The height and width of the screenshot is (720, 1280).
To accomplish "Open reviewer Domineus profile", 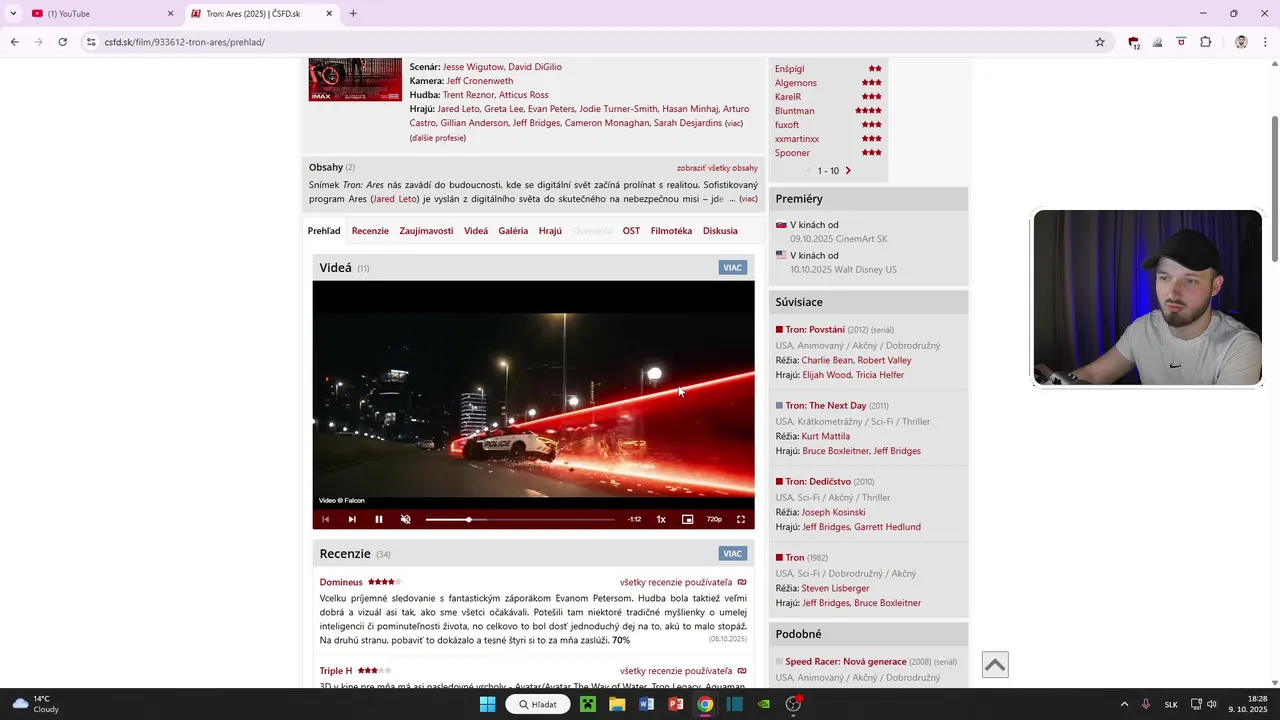I will pos(341,582).
